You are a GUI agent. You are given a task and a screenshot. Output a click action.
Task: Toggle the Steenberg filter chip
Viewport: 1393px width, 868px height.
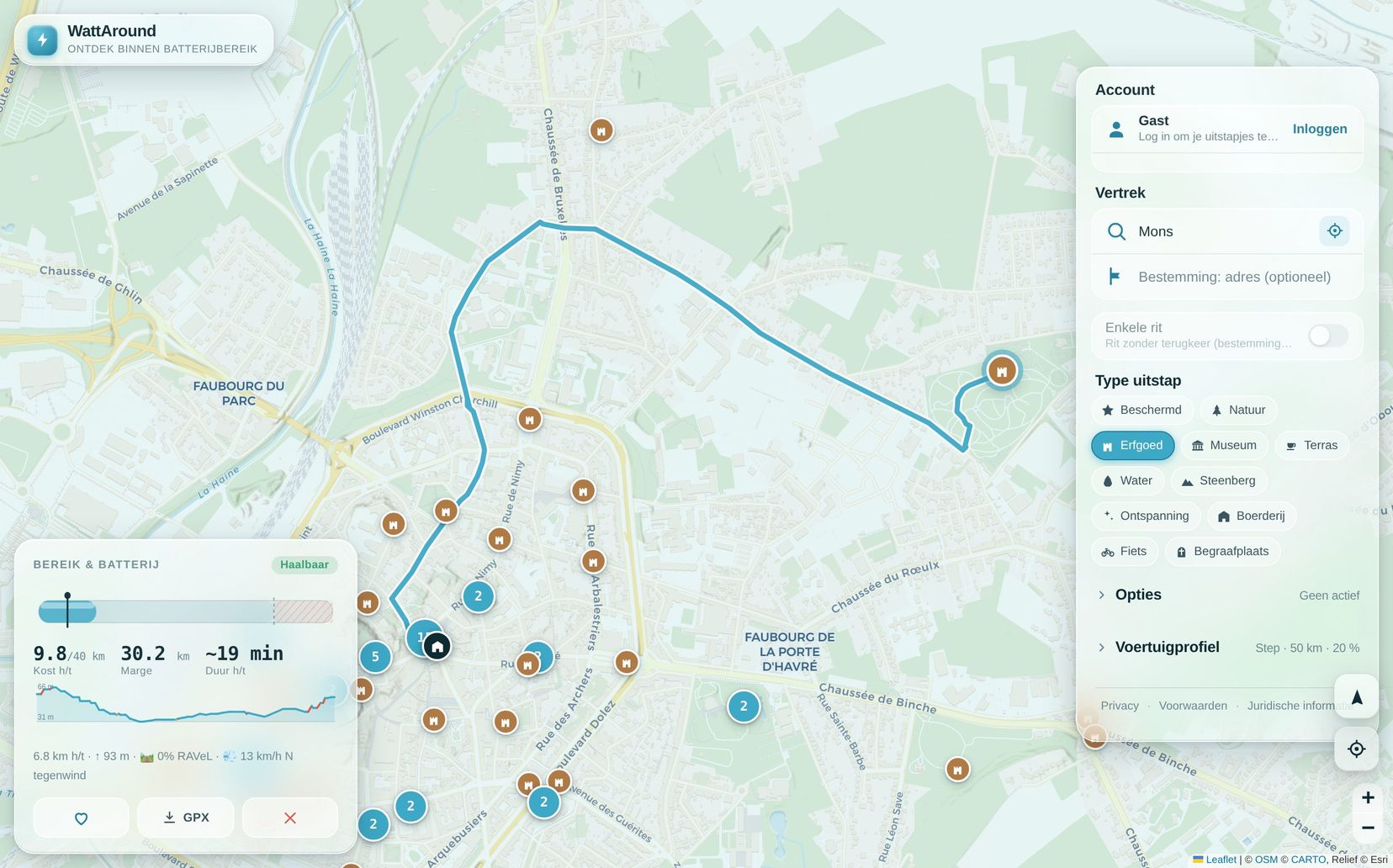(1219, 480)
